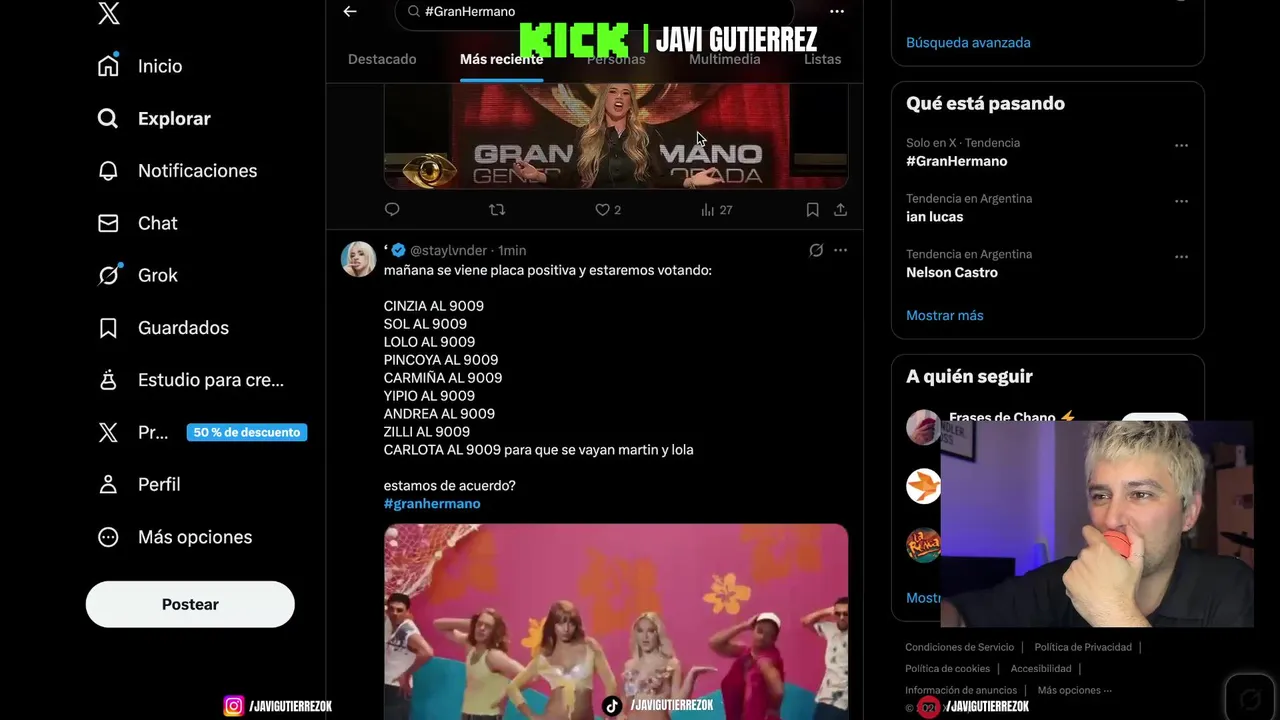View analytics of post with 27 views
The width and height of the screenshot is (1280, 720).
[716, 209]
